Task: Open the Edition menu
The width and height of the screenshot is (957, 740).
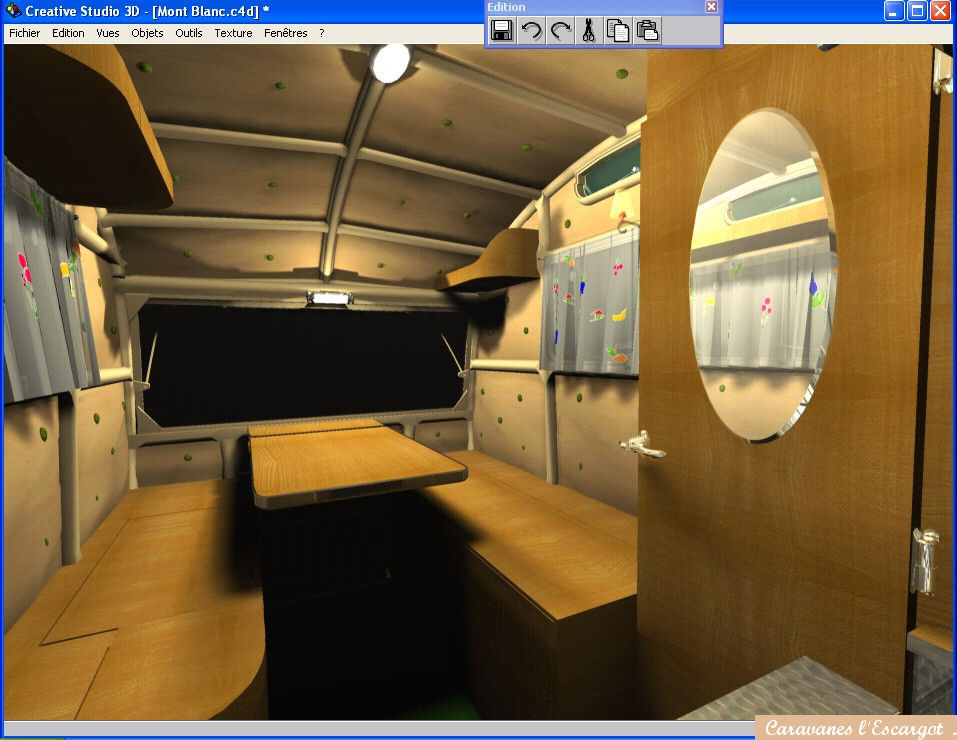Action: pyautogui.click(x=68, y=33)
